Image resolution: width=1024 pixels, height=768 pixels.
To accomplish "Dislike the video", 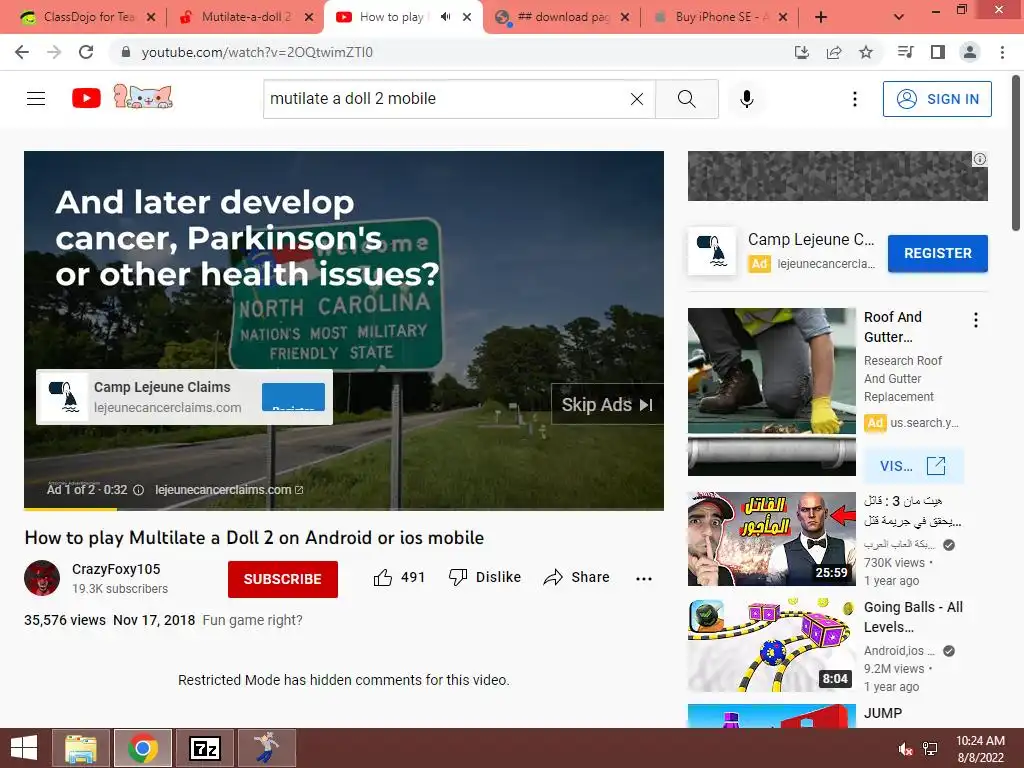I will 485,577.
